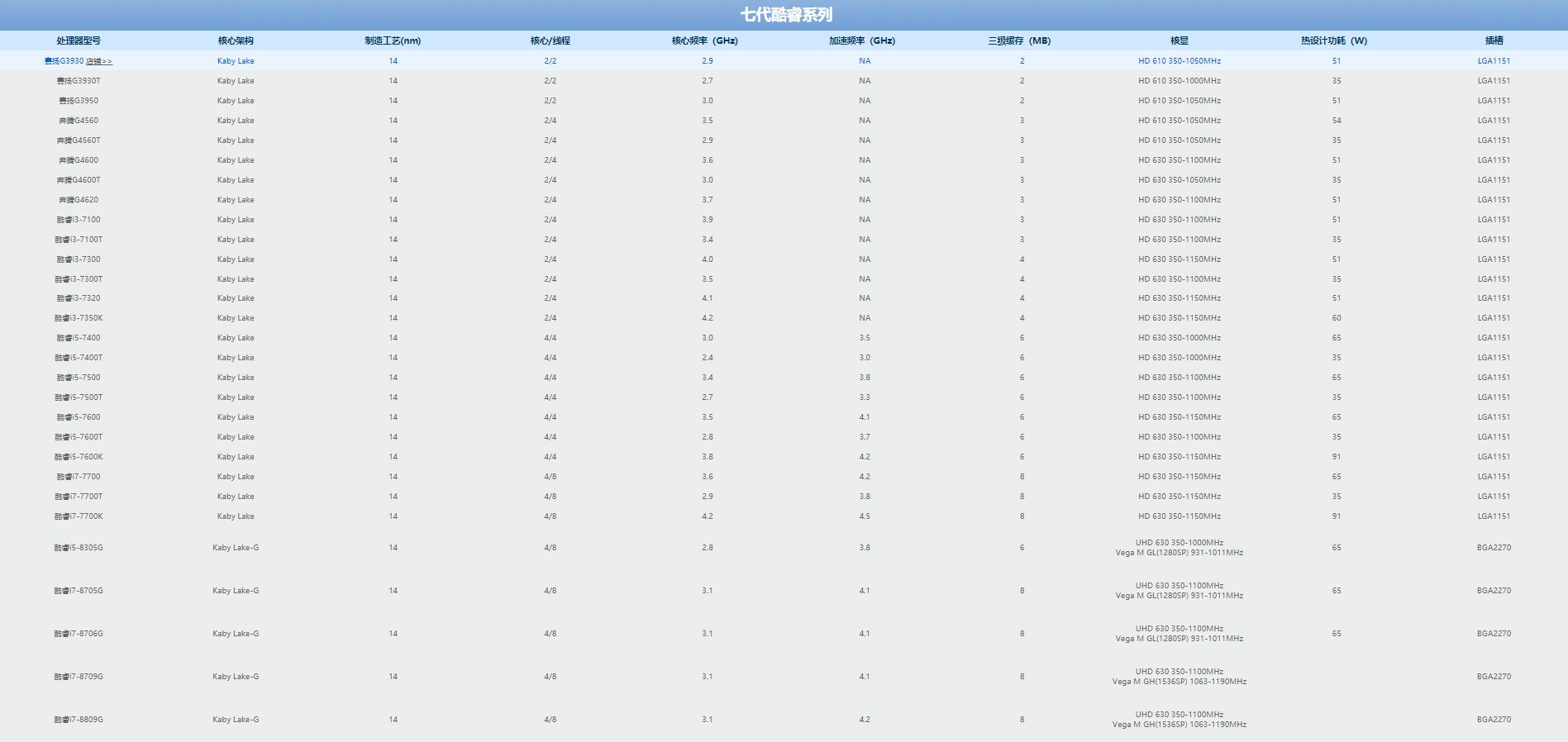
Task: Select the 奔腾G4600 processor name
Action: click(x=79, y=160)
